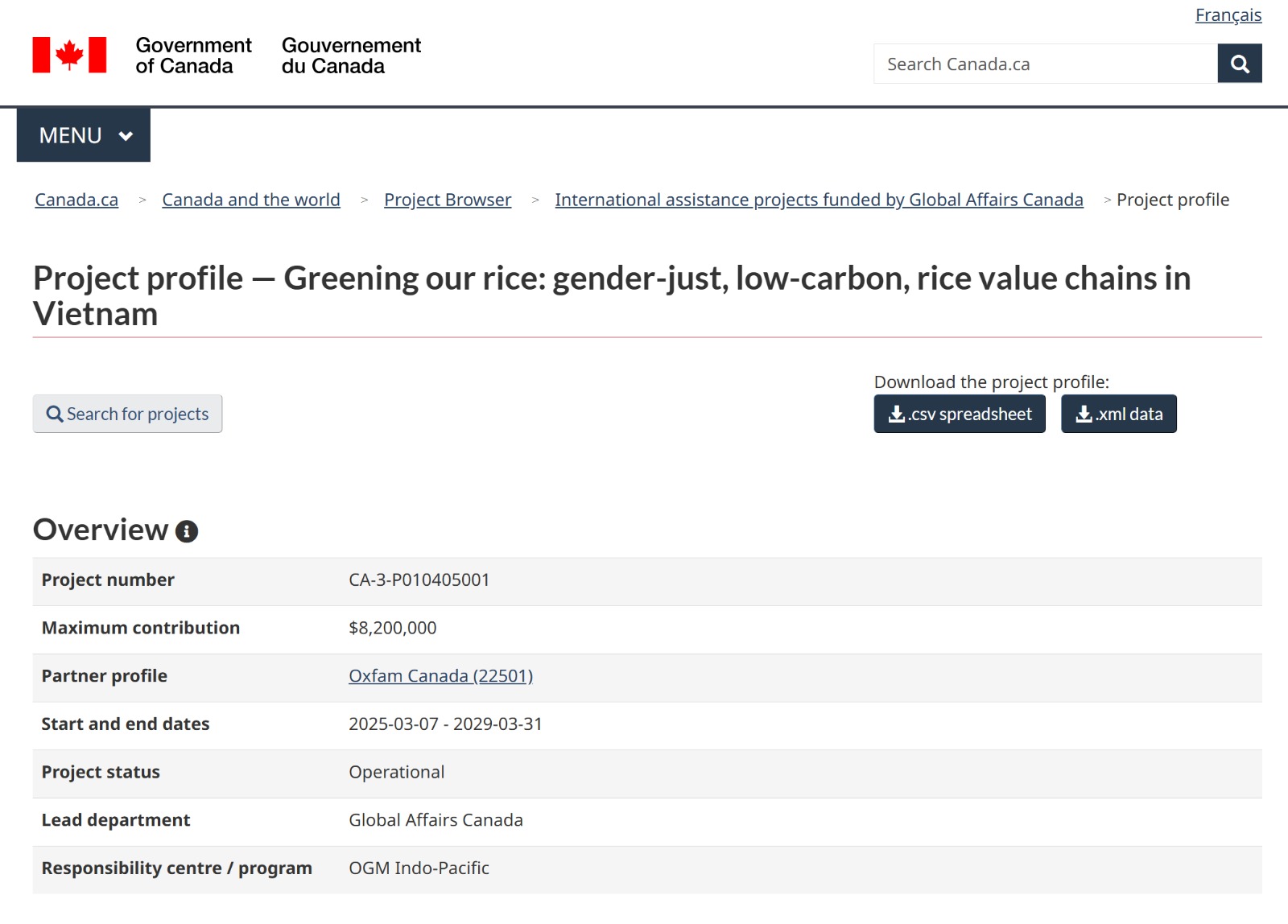The image size is (1288, 924).
Task: Click the OGM Indo-Pacific program value
Action: 419,868
